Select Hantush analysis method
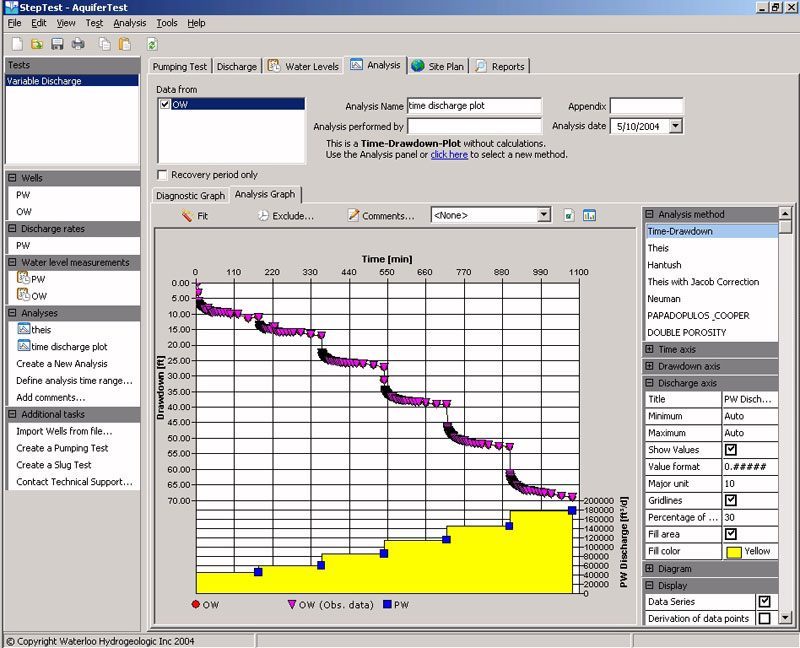This screenshot has height=648, width=800. click(712, 265)
